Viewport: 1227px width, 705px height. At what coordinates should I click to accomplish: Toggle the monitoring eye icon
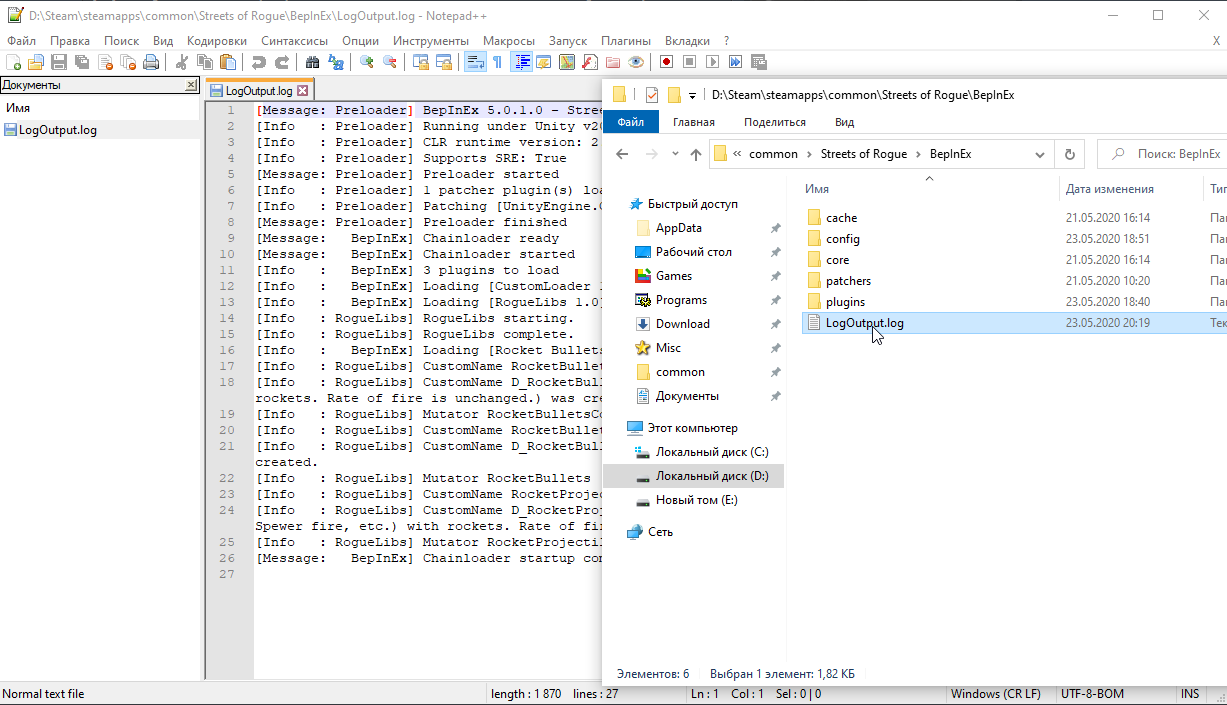click(636, 62)
